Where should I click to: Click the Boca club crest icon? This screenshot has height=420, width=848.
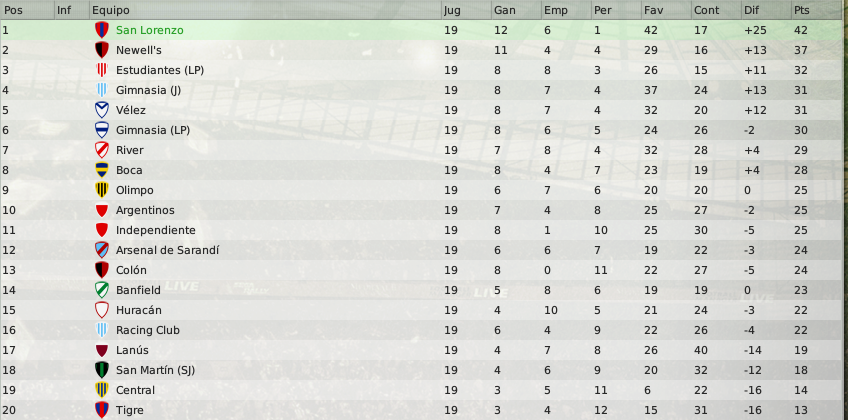click(101, 170)
